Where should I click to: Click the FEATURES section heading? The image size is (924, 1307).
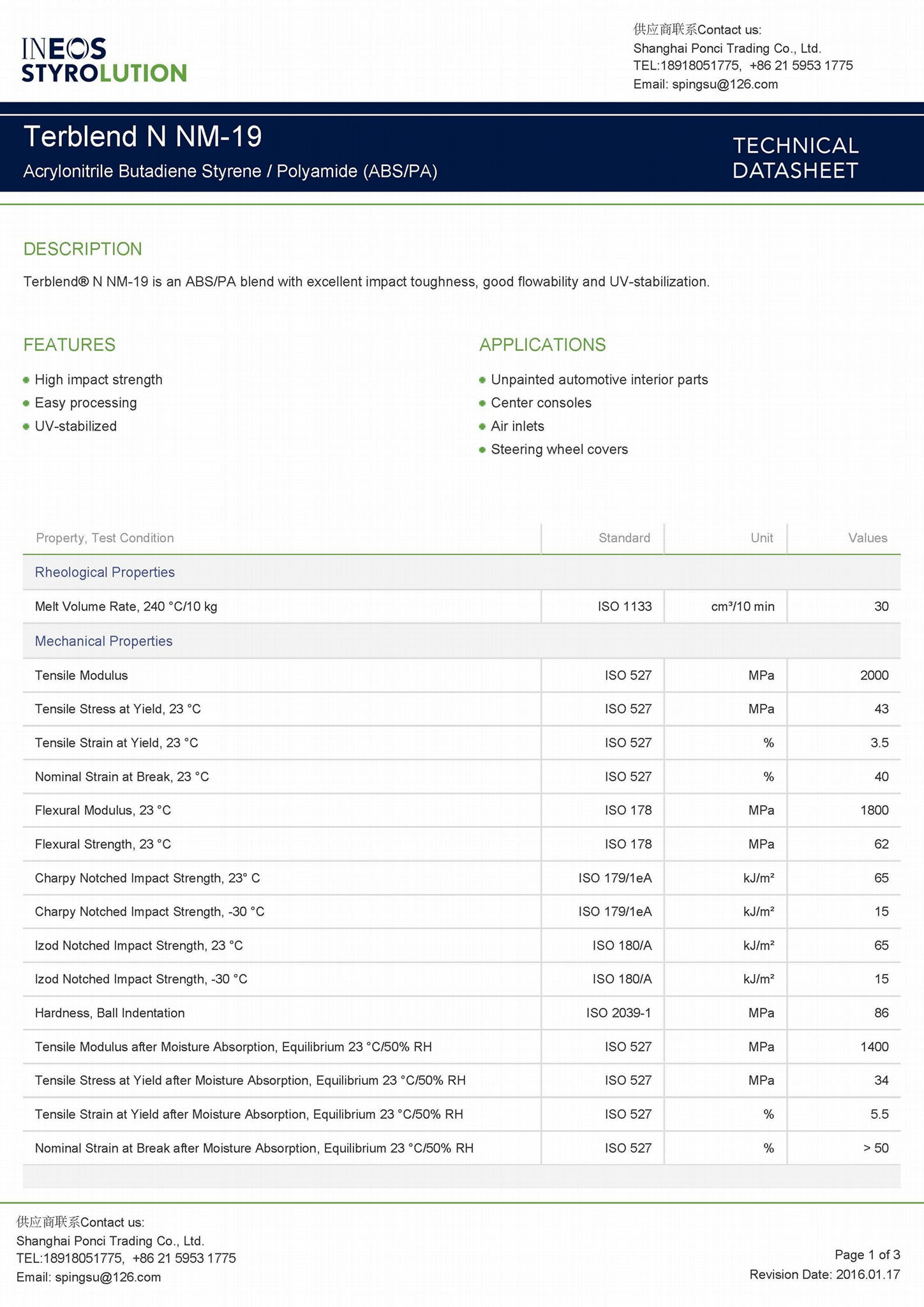(x=70, y=345)
